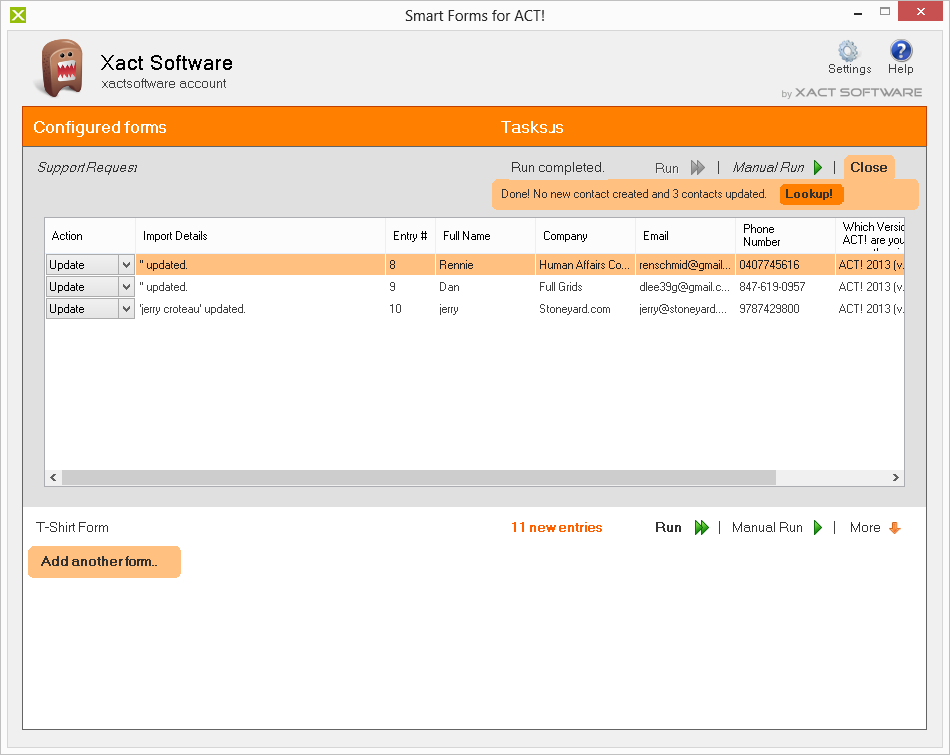Viewport: 950px width, 755px height.
Task: Click Manual Run for Support Request
Action: point(768,168)
